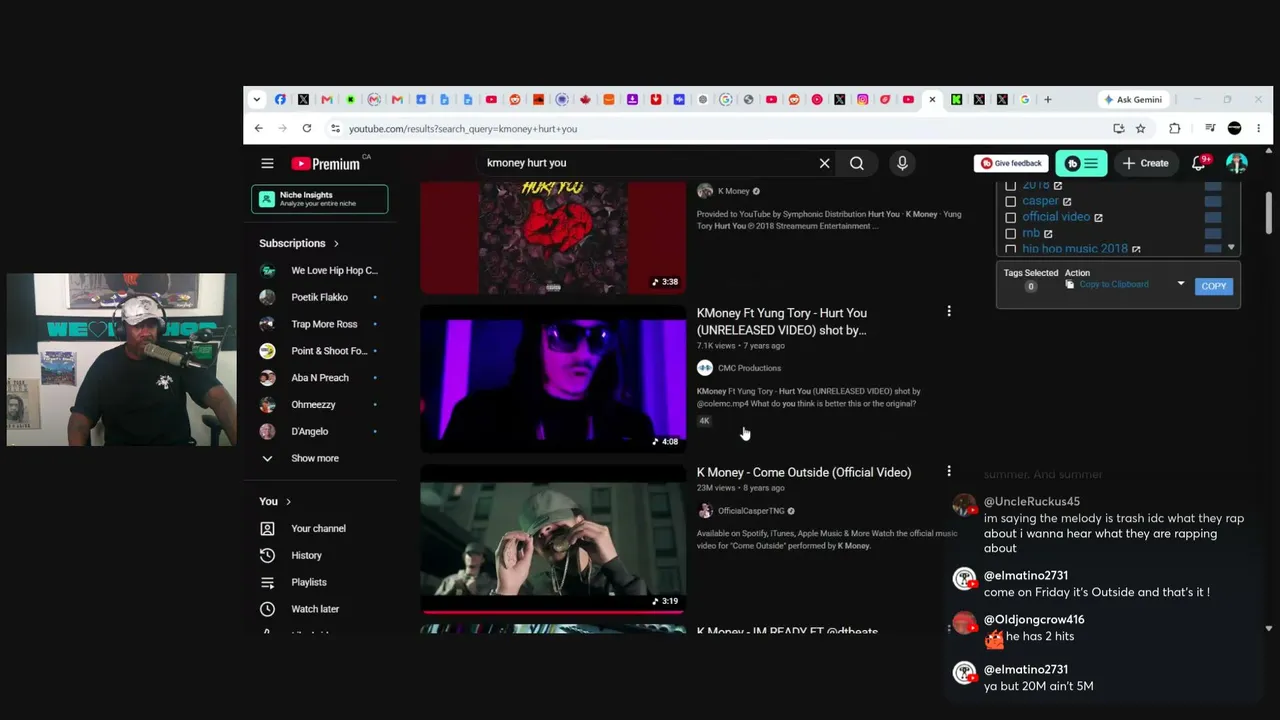Image resolution: width=1280 pixels, height=720 pixels.
Task: Open Aba N Preach subscription channel
Action: pos(320,377)
